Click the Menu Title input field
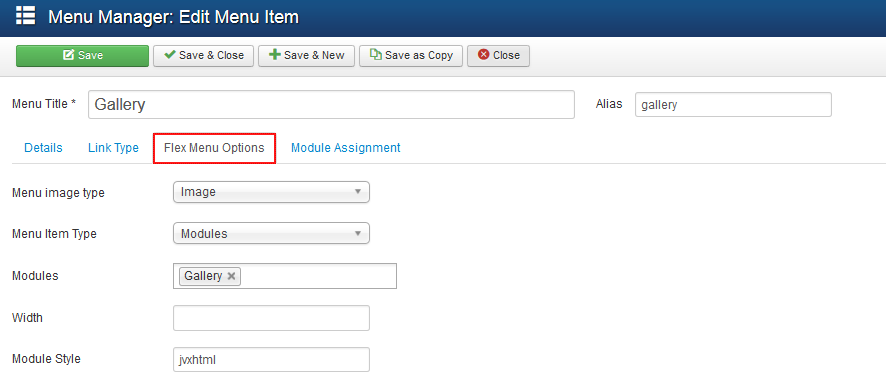Screen dimensions: 886x383 click(x=331, y=105)
